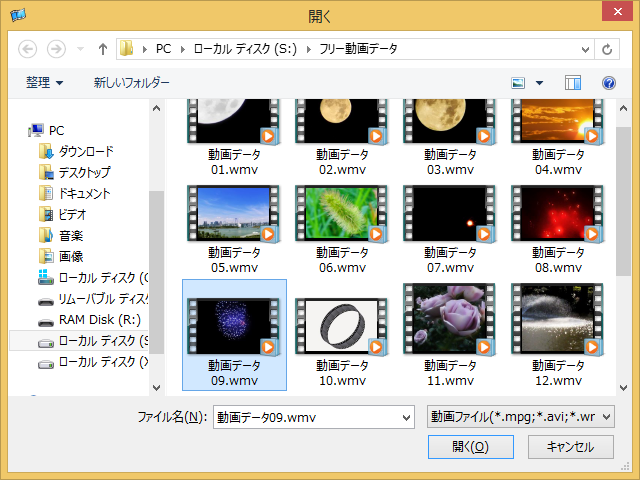Viewport: 640px width, 480px height.
Task: Open view options dropdown arrow
Action: tap(539, 83)
